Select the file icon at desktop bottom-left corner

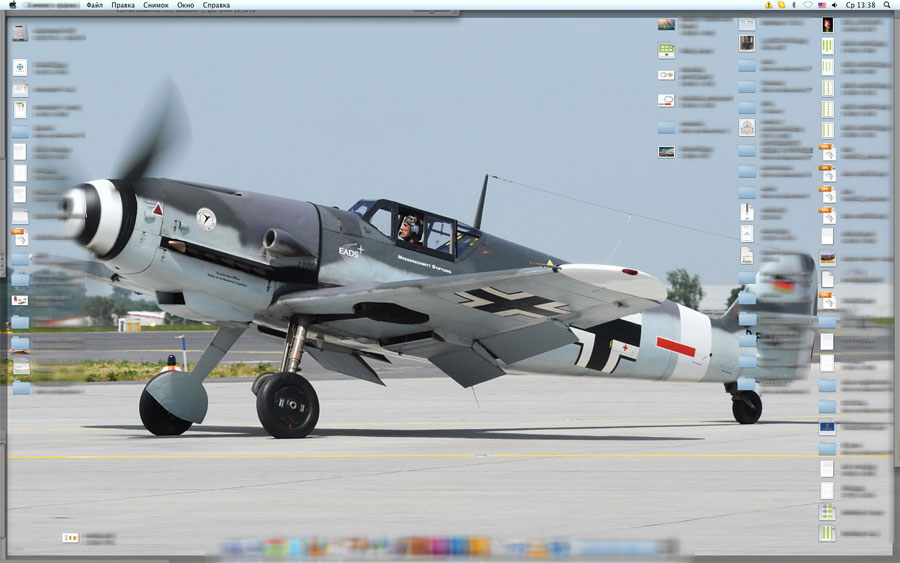click(70, 538)
